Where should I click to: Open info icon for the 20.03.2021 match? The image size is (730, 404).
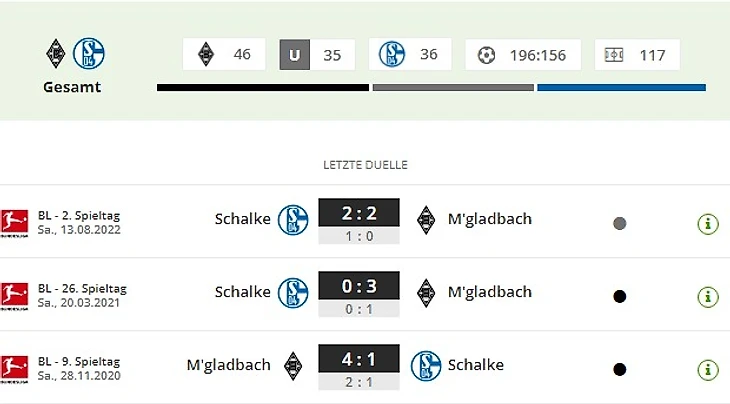tap(708, 297)
